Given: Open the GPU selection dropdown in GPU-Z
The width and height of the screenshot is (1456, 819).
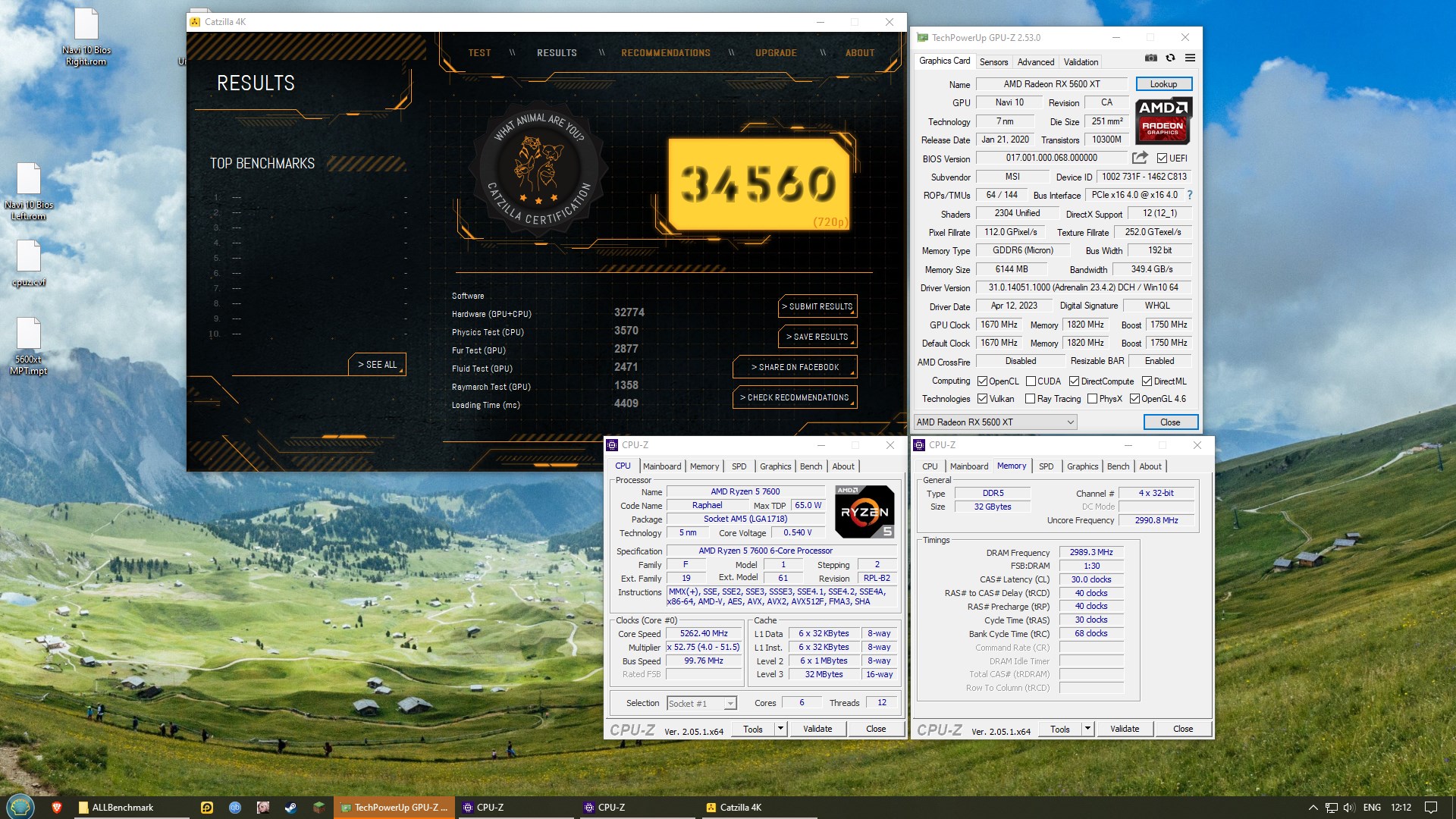Looking at the screenshot, I should 996,422.
